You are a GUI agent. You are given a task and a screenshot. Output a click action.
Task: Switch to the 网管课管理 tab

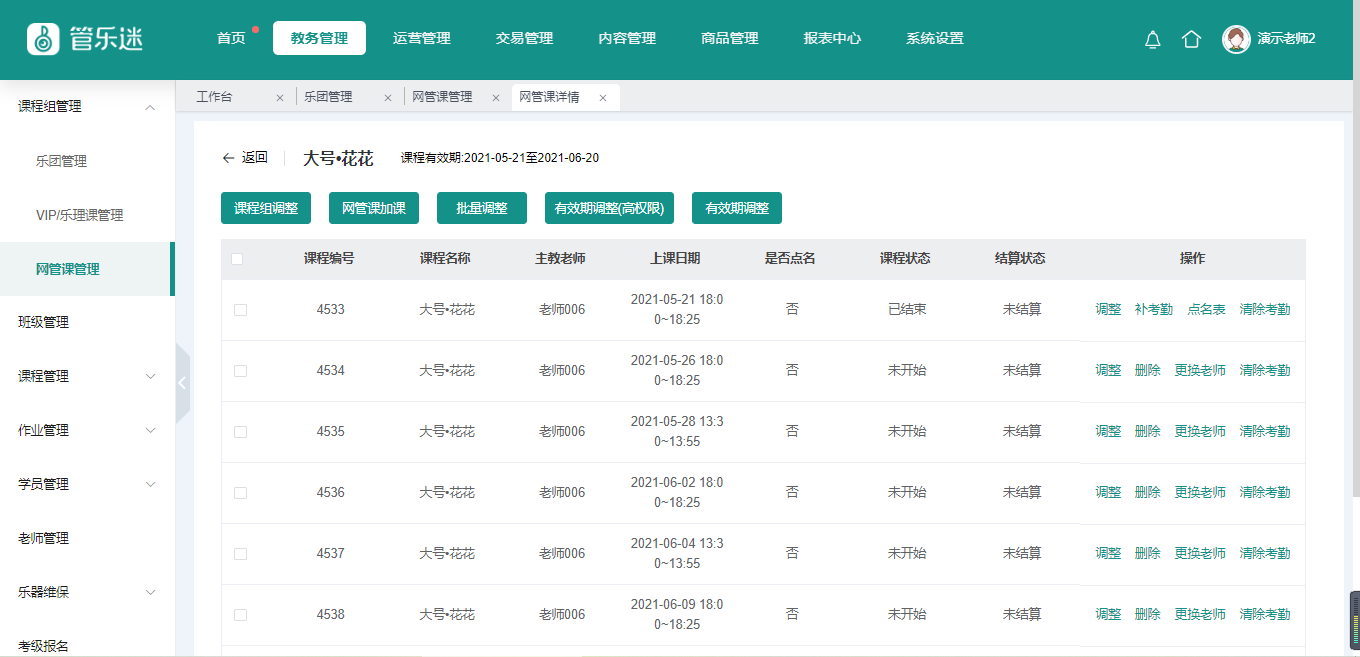click(442, 98)
